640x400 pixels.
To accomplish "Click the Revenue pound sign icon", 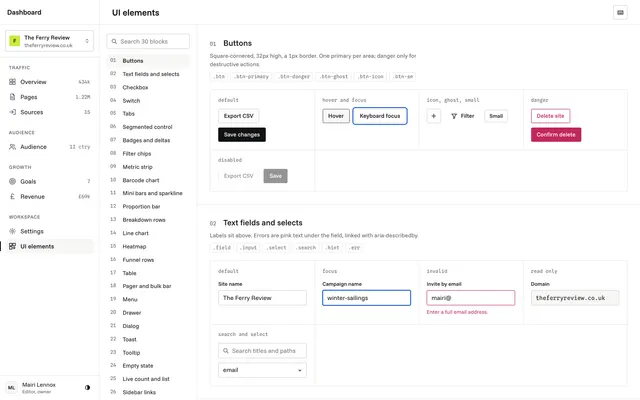I will (13, 197).
